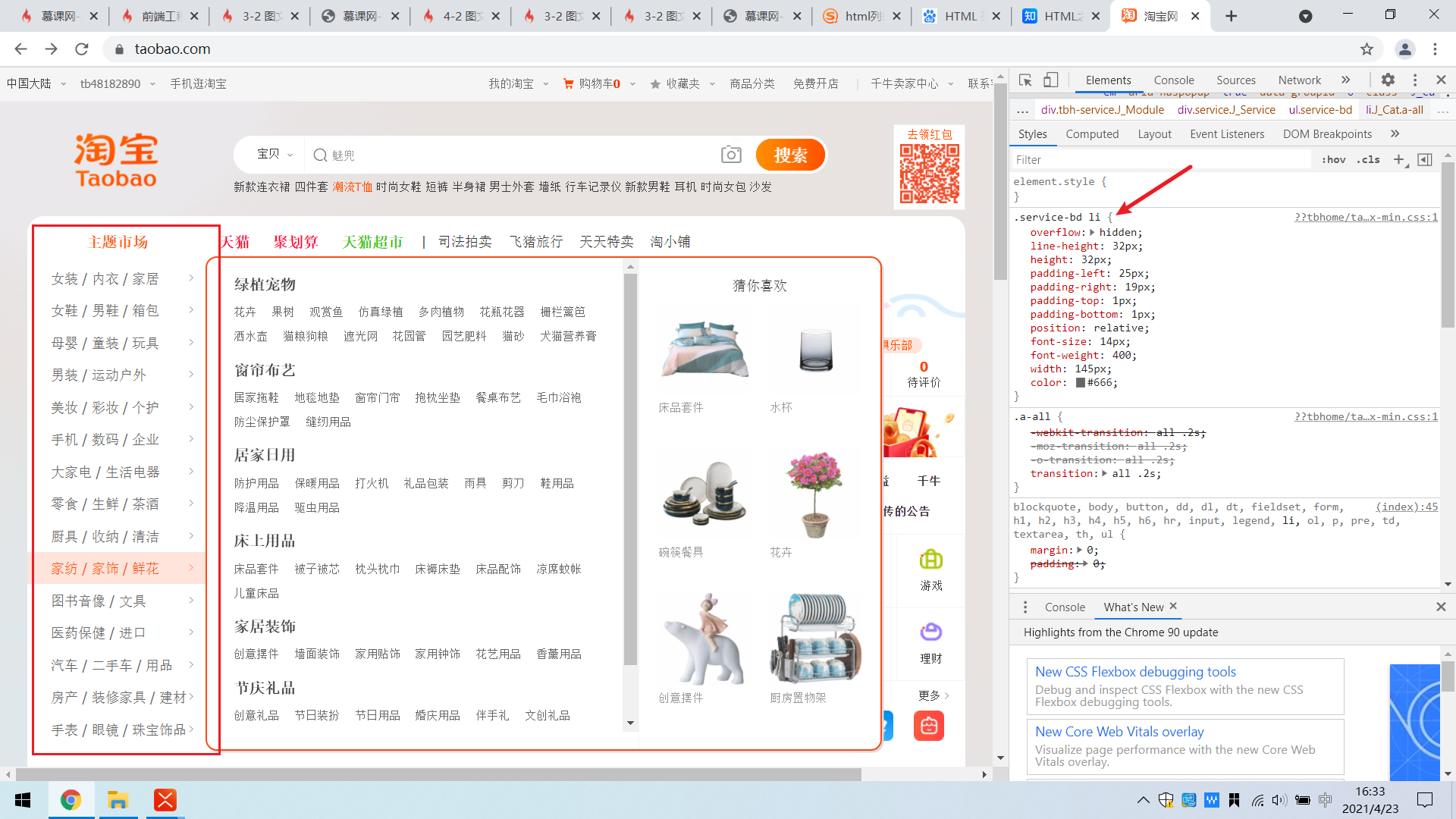
Task: Click the DevTools inspect element picker icon
Action: (1025, 80)
